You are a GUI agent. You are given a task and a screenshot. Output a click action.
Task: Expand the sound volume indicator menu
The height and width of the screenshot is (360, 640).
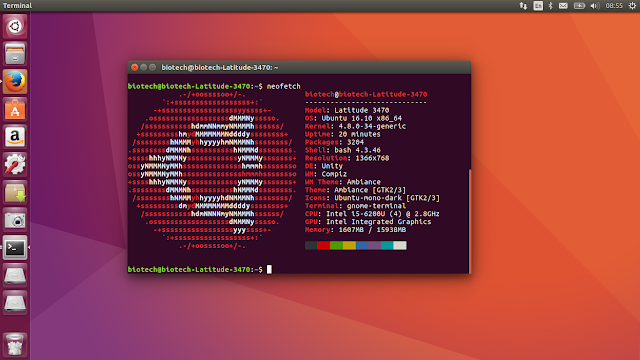tap(595, 6)
